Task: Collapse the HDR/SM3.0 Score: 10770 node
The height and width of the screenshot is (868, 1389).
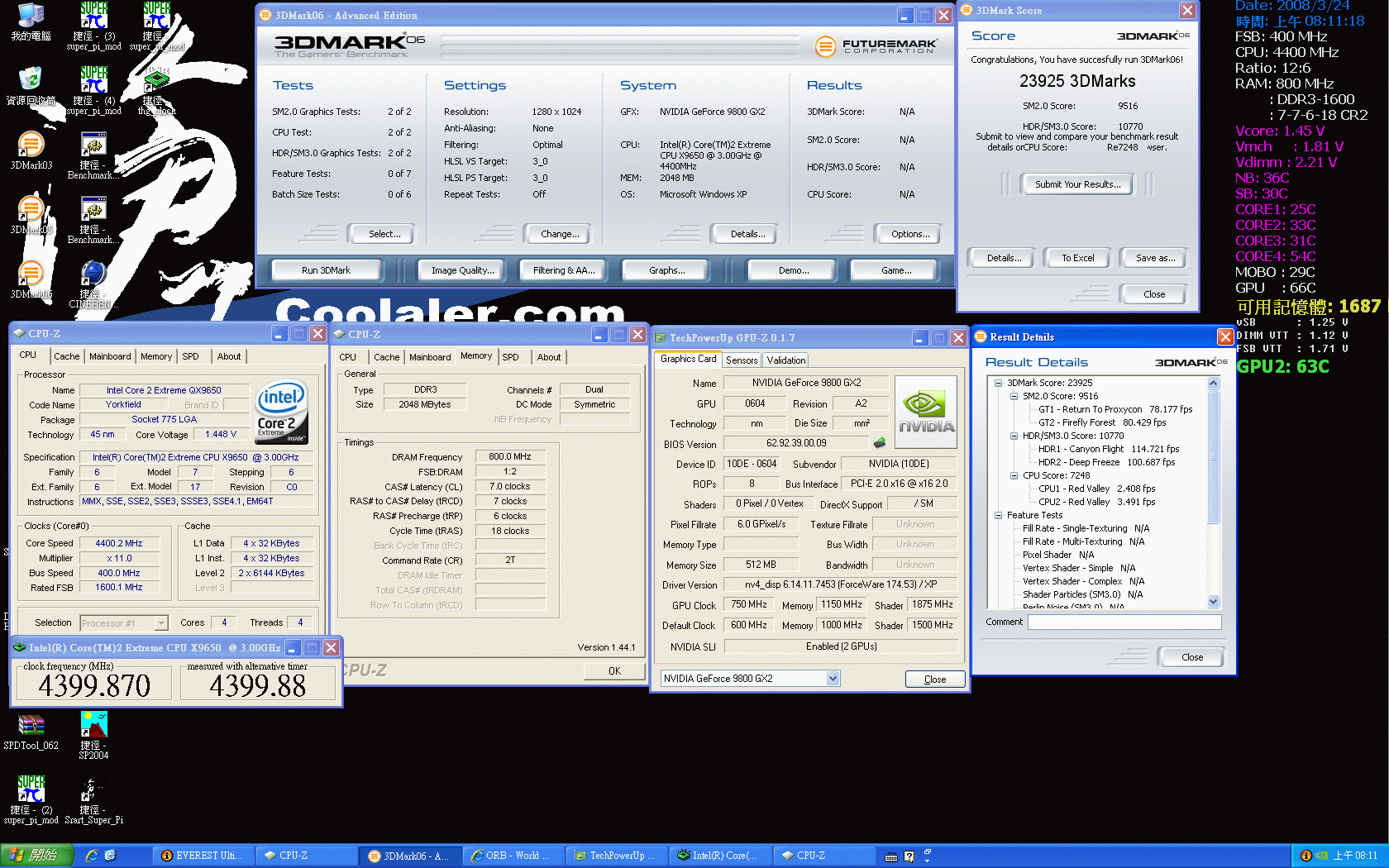Action: tap(1014, 436)
